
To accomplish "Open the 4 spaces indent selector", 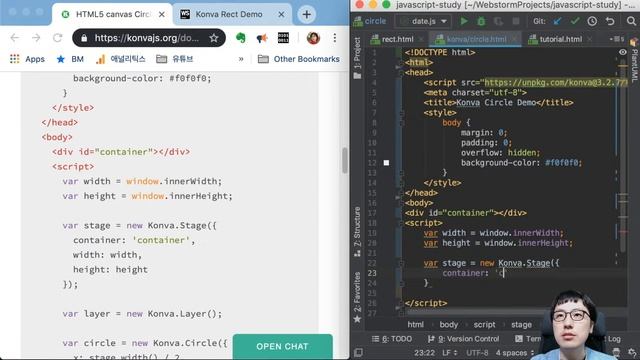I will [x=515, y=352].
